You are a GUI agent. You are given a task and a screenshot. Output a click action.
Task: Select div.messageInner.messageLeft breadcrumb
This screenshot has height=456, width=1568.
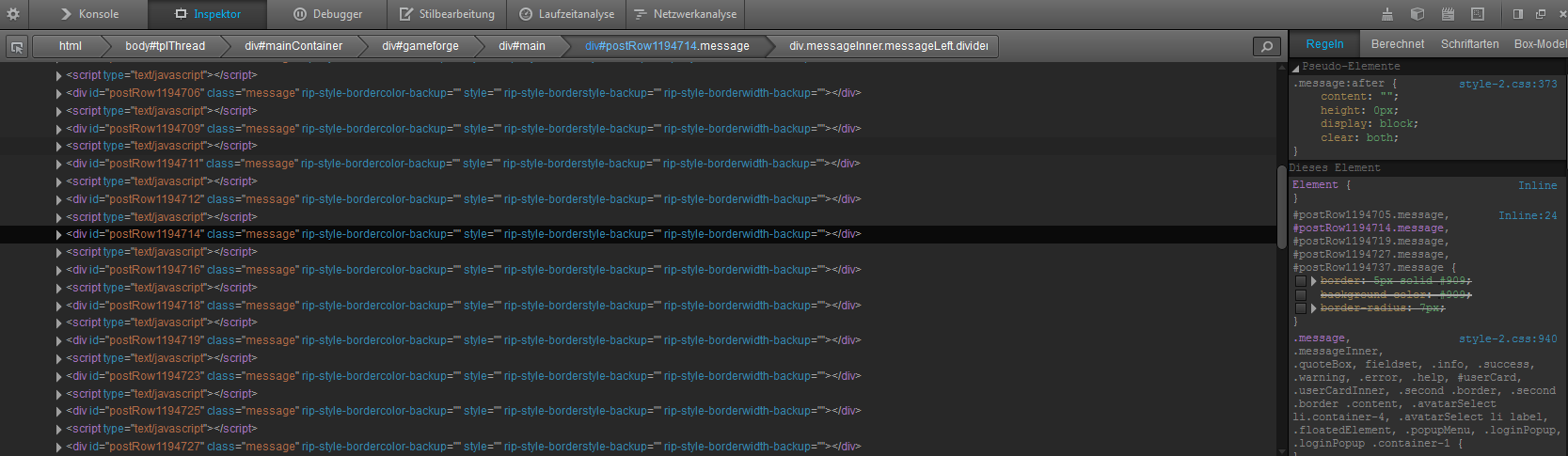tap(888, 46)
